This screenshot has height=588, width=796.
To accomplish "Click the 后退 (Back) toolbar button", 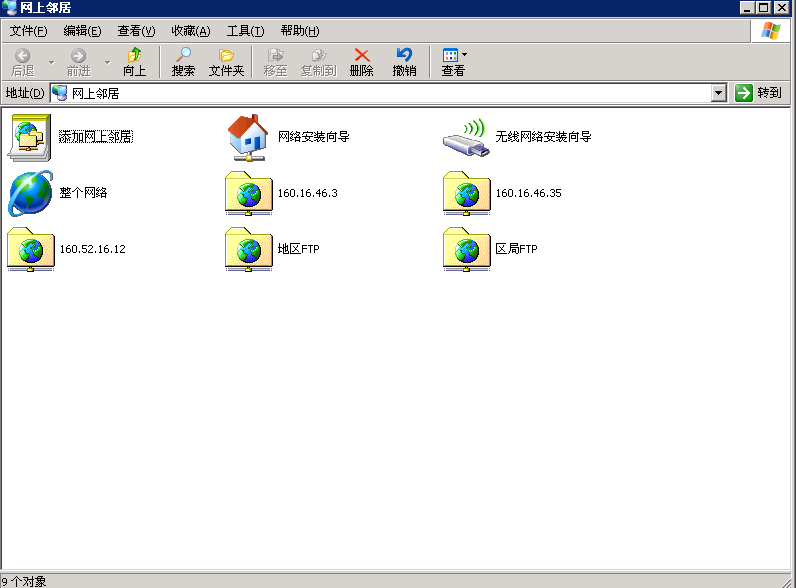I will coord(23,62).
